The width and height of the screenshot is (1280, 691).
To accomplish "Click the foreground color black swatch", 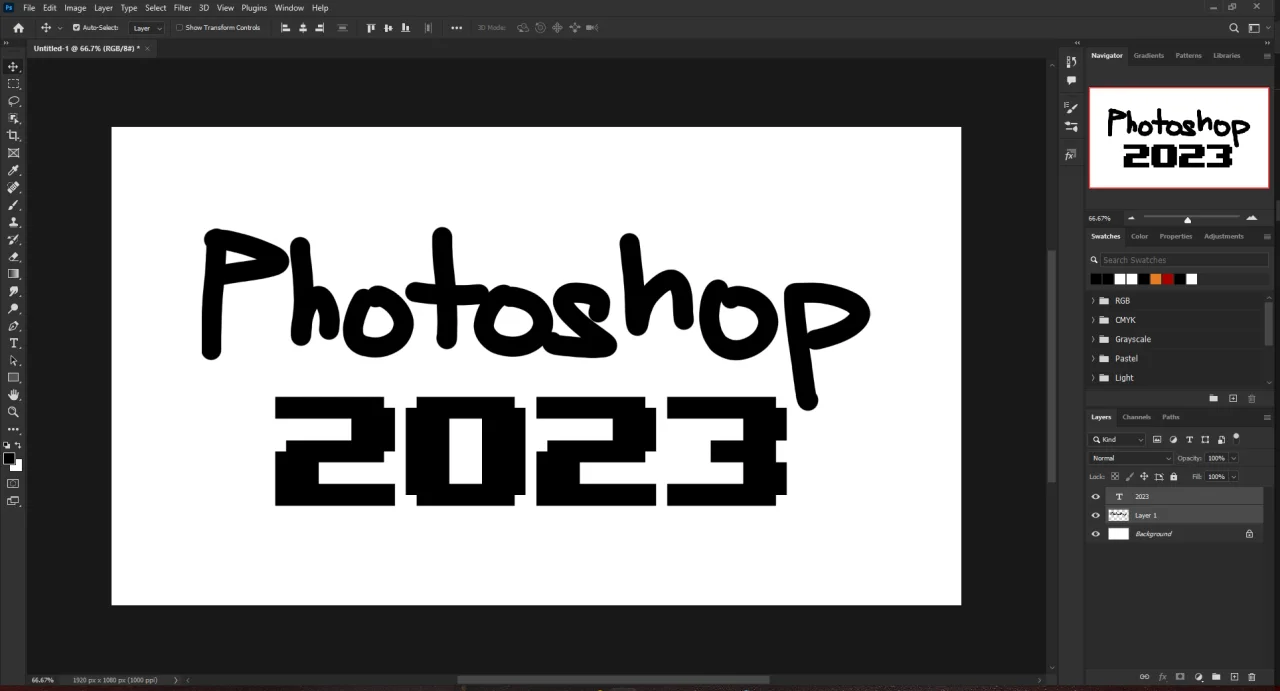I will (9, 459).
